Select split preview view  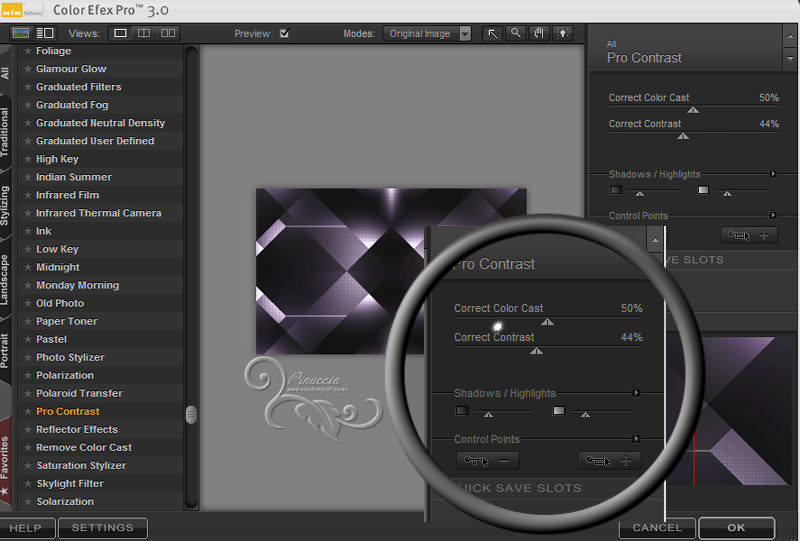(x=144, y=33)
